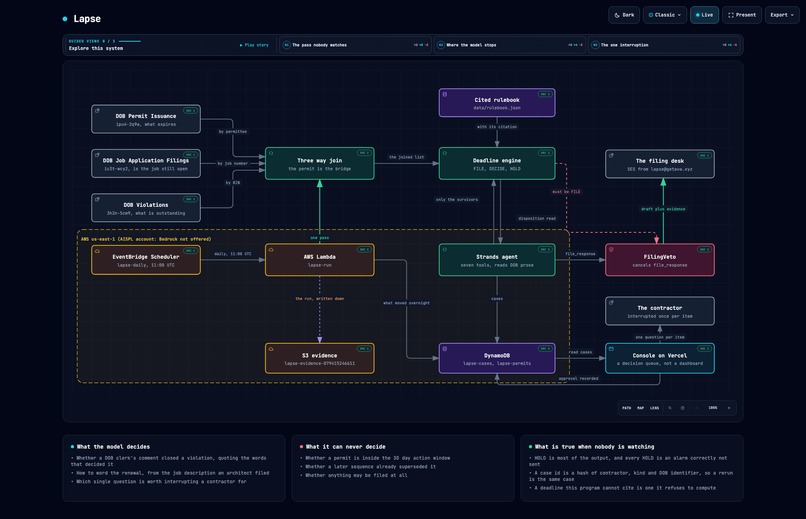Screen dimensions: 806x519
Task: Click the AWS us-east-1 group label
Action: point(146,239)
